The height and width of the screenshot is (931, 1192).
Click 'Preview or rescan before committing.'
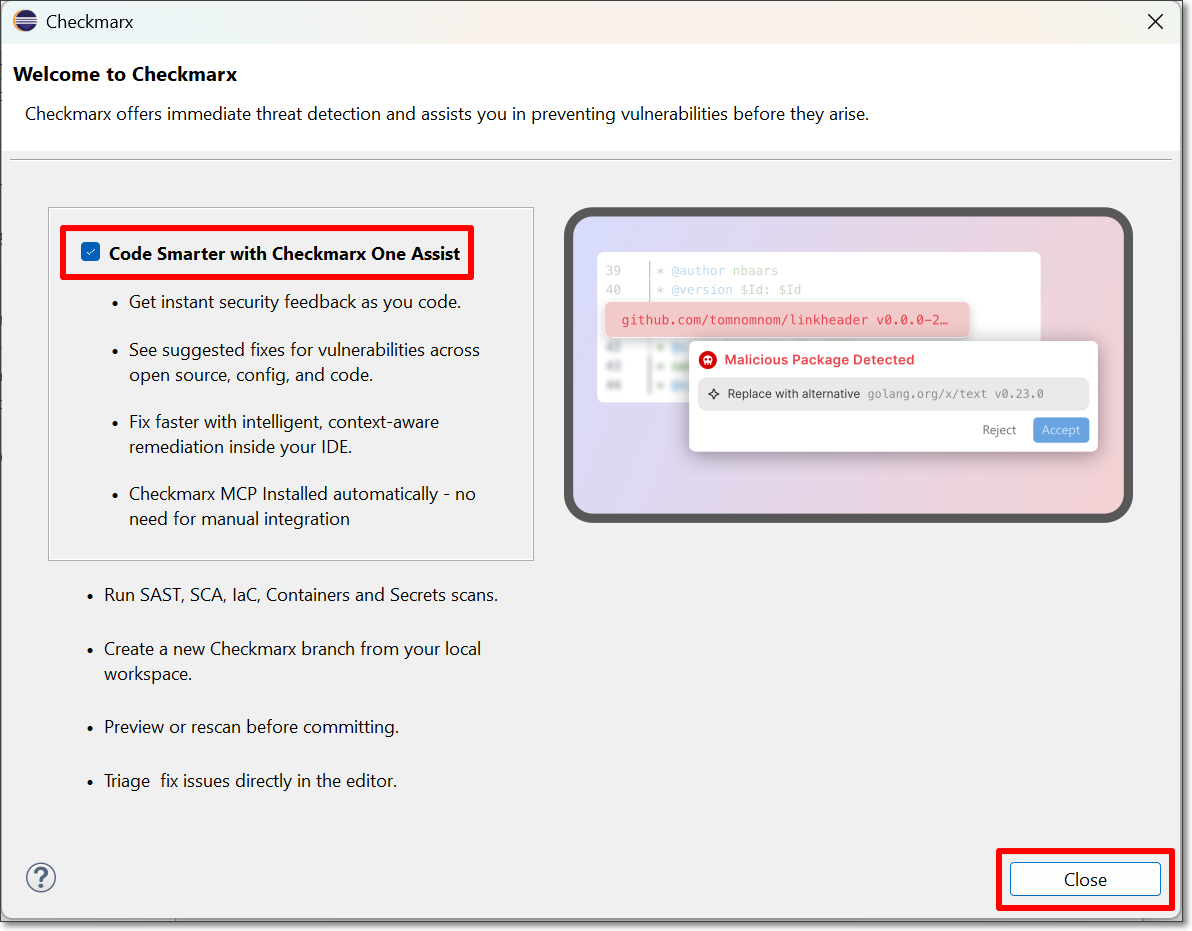click(252, 727)
